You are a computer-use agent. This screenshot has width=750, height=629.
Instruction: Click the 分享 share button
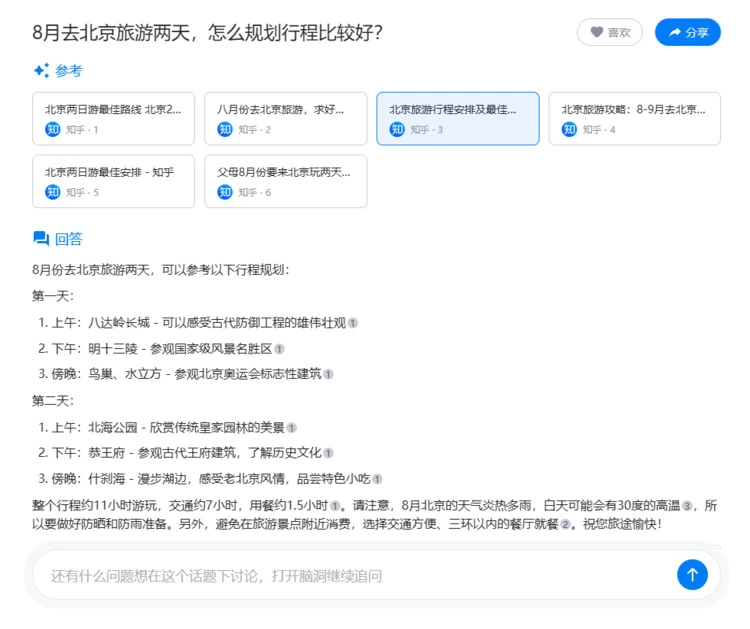(x=687, y=32)
